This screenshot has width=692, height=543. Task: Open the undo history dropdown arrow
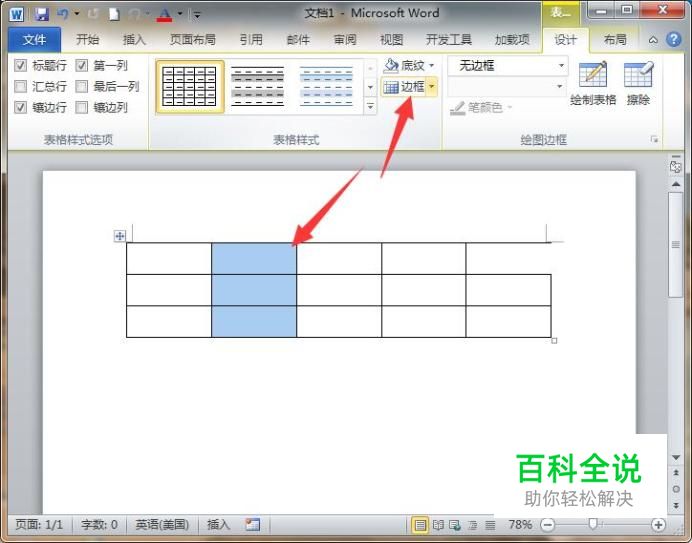77,14
